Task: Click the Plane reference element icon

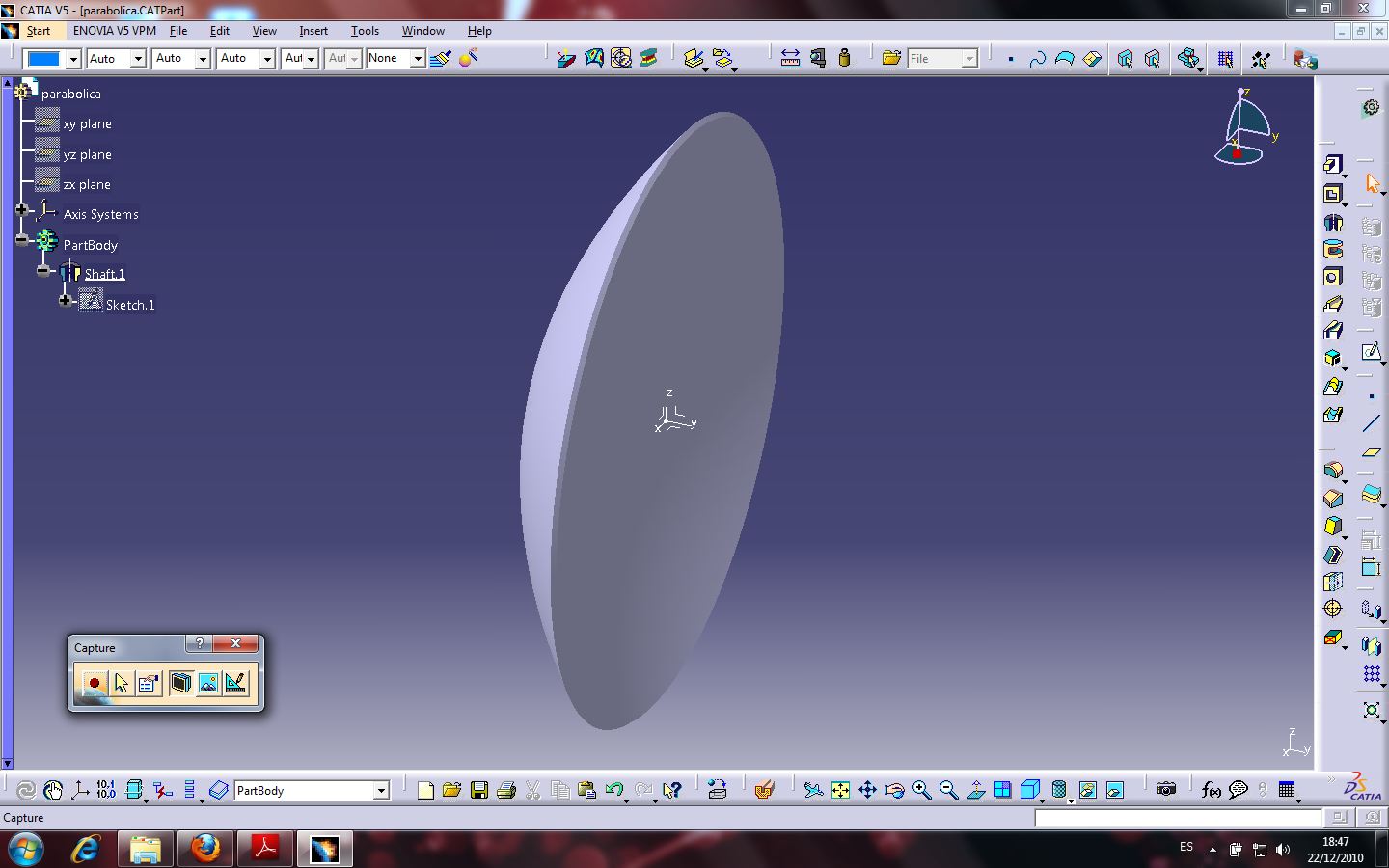Action: coord(1372,451)
